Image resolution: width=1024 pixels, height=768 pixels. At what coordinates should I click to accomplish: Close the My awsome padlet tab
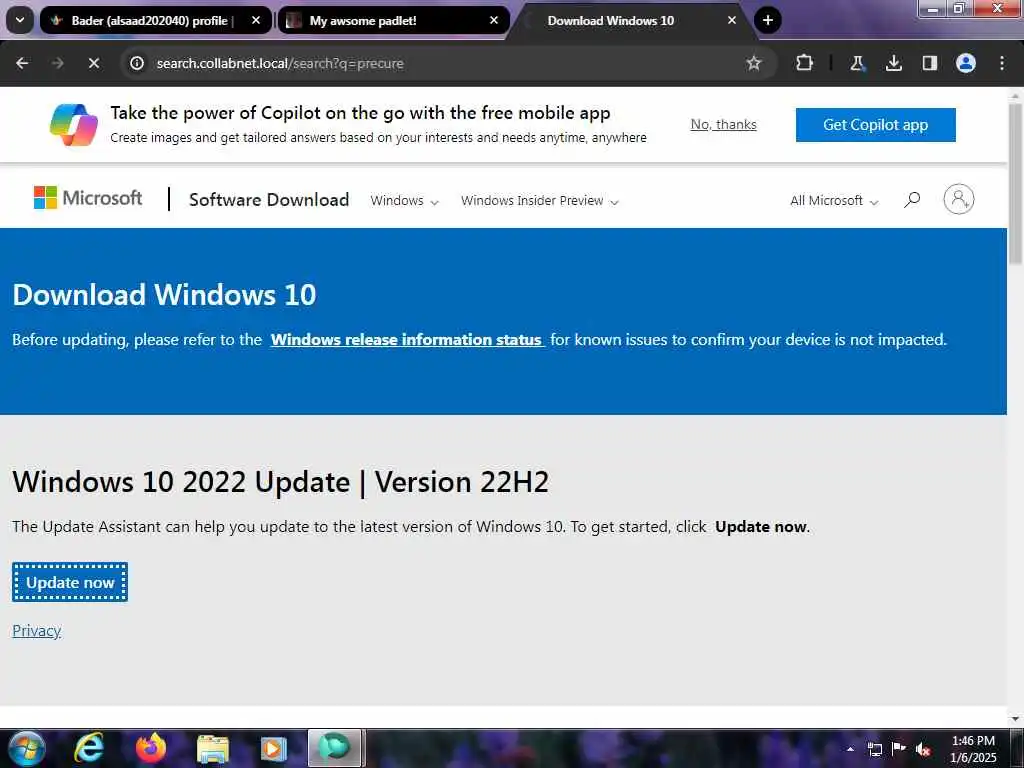tap(494, 20)
